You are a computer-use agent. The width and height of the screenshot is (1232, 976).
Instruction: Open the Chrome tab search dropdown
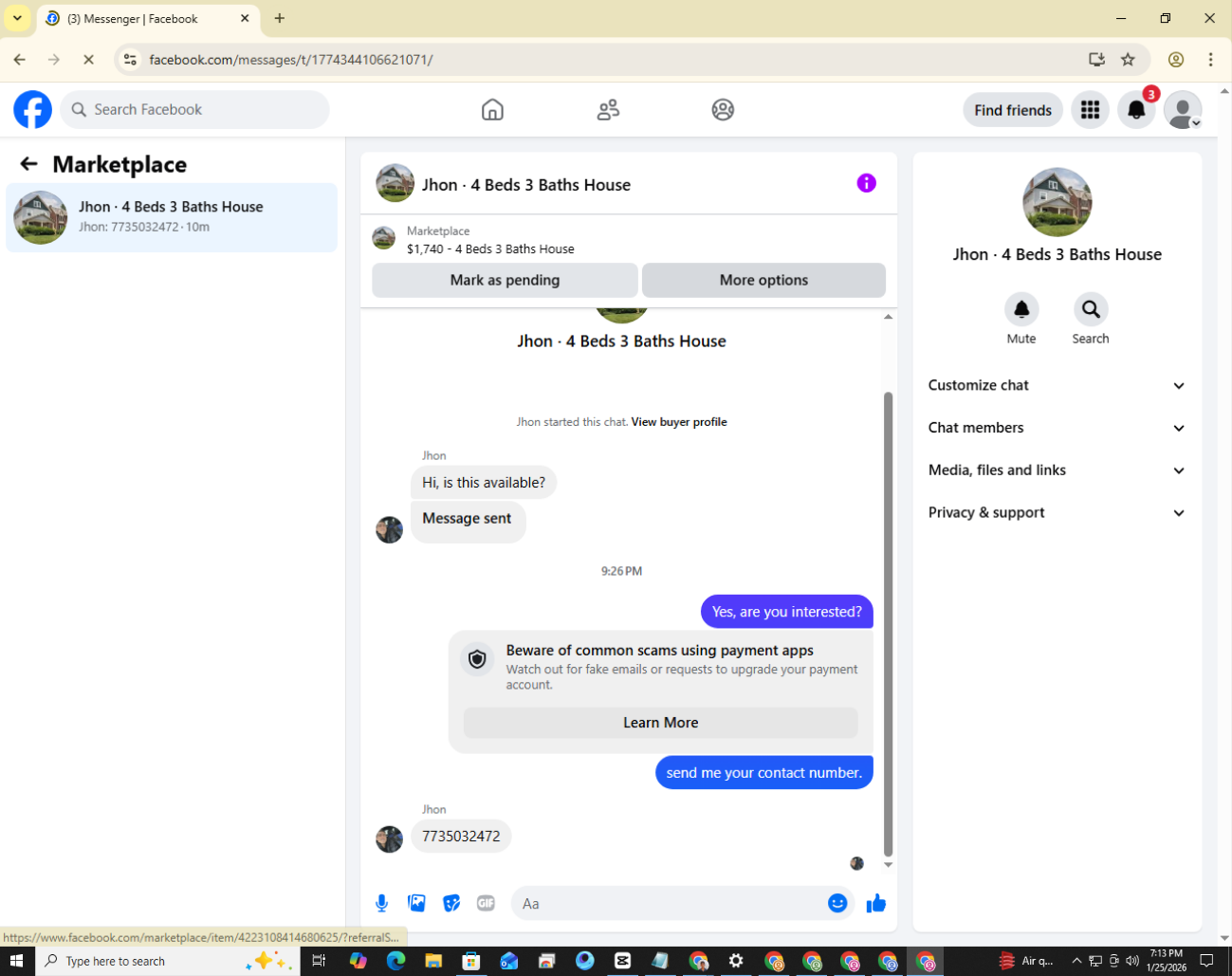pos(17,18)
